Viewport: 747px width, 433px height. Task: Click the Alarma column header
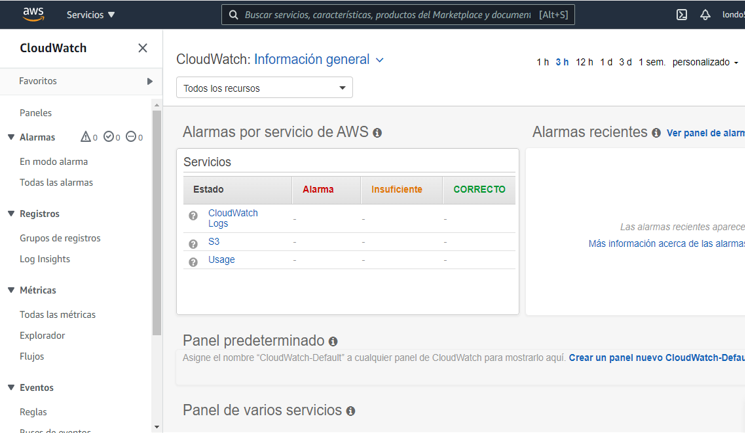(326, 190)
